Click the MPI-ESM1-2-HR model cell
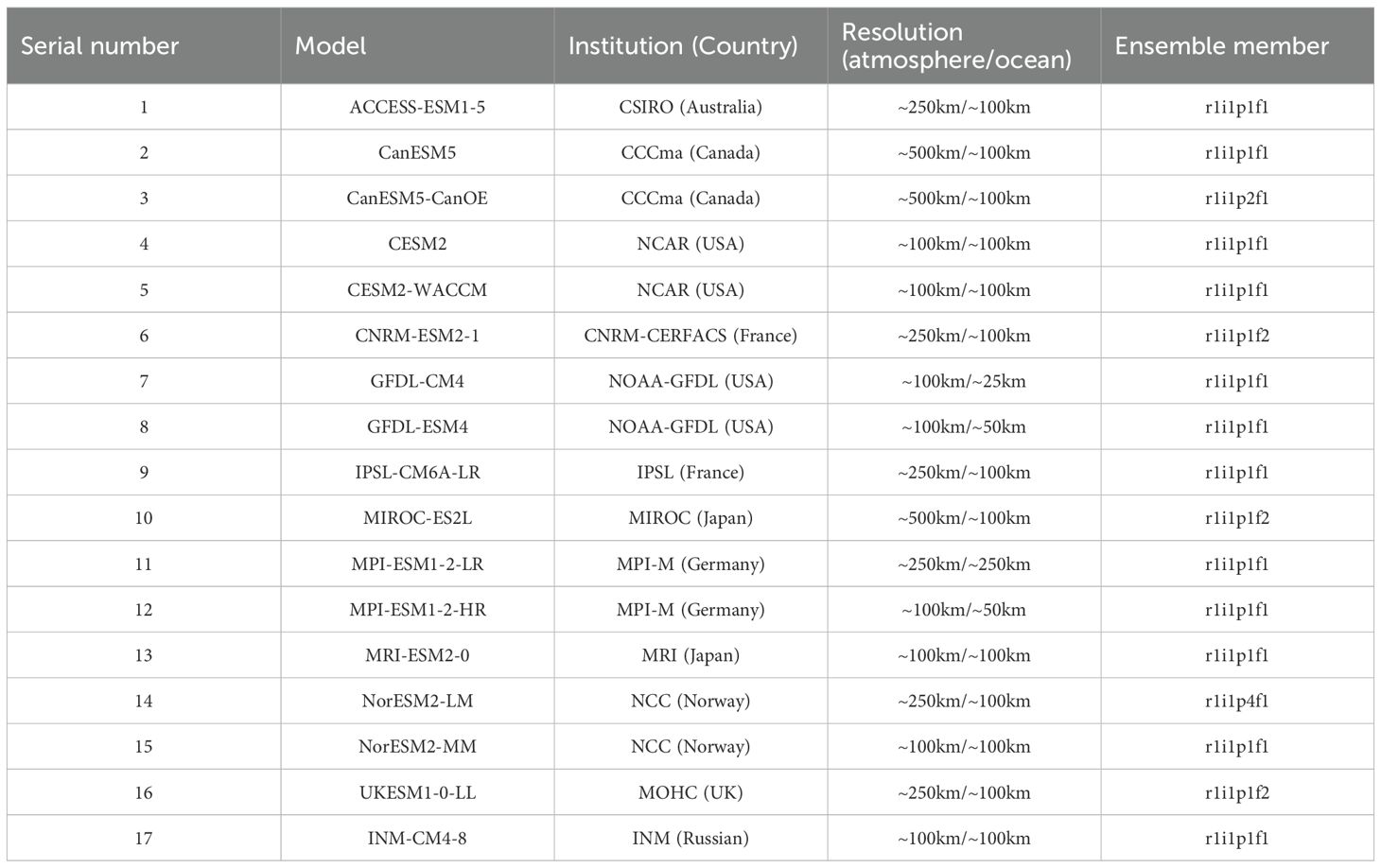The image size is (1381, 868). click(417, 610)
